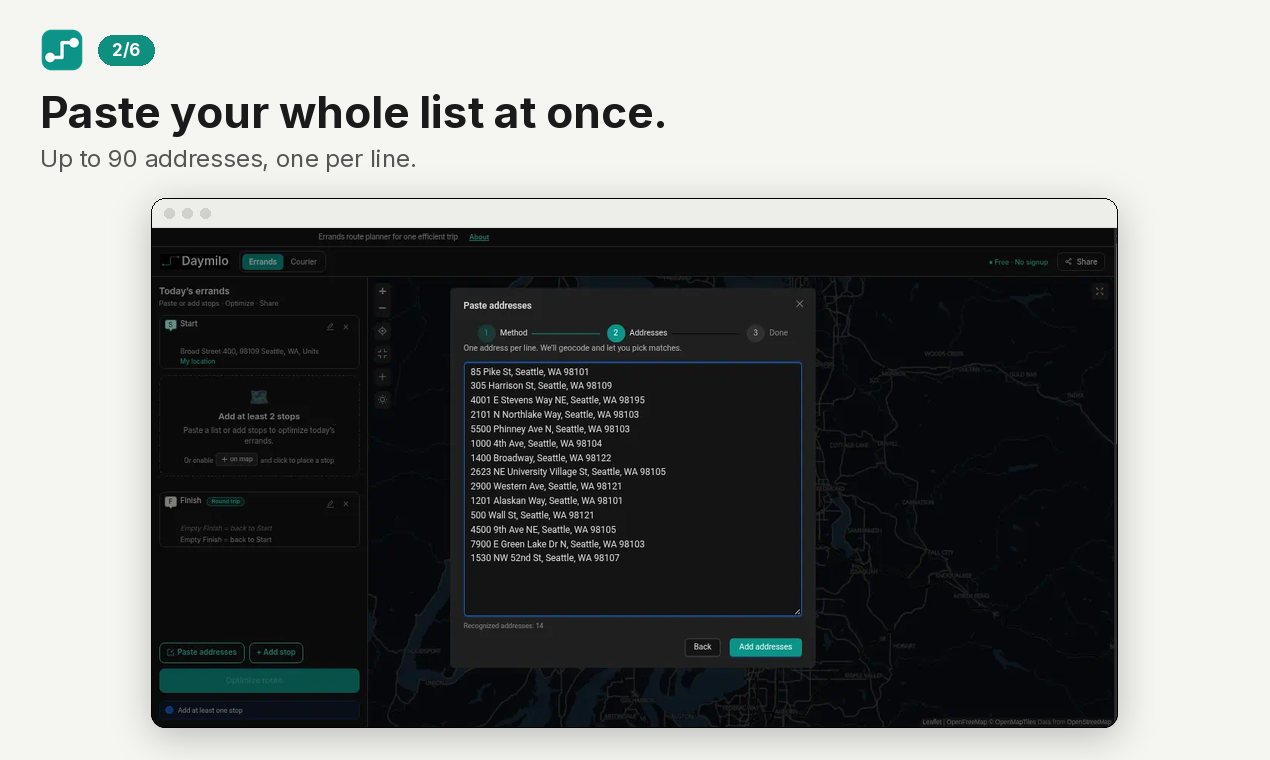This screenshot has width=1270, height=760.
Task: Click the address line '85 Pike St, Seattle, WA 98101'
Action: click(x=530, y=371)
